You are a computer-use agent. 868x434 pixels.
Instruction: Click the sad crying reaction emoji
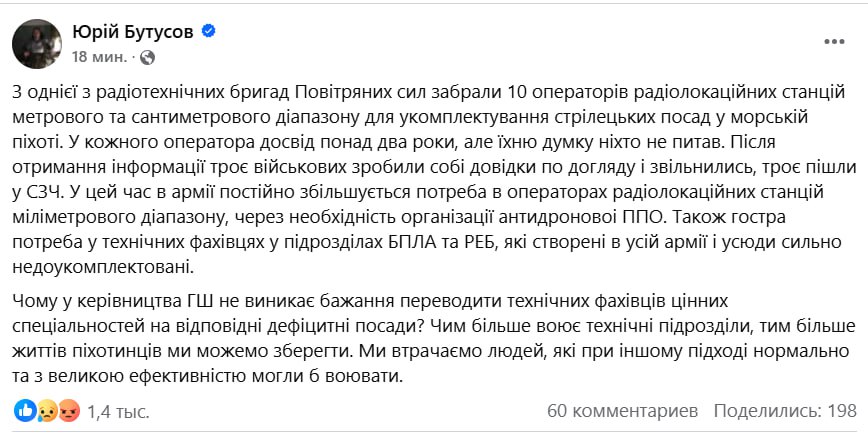[47, 410]
